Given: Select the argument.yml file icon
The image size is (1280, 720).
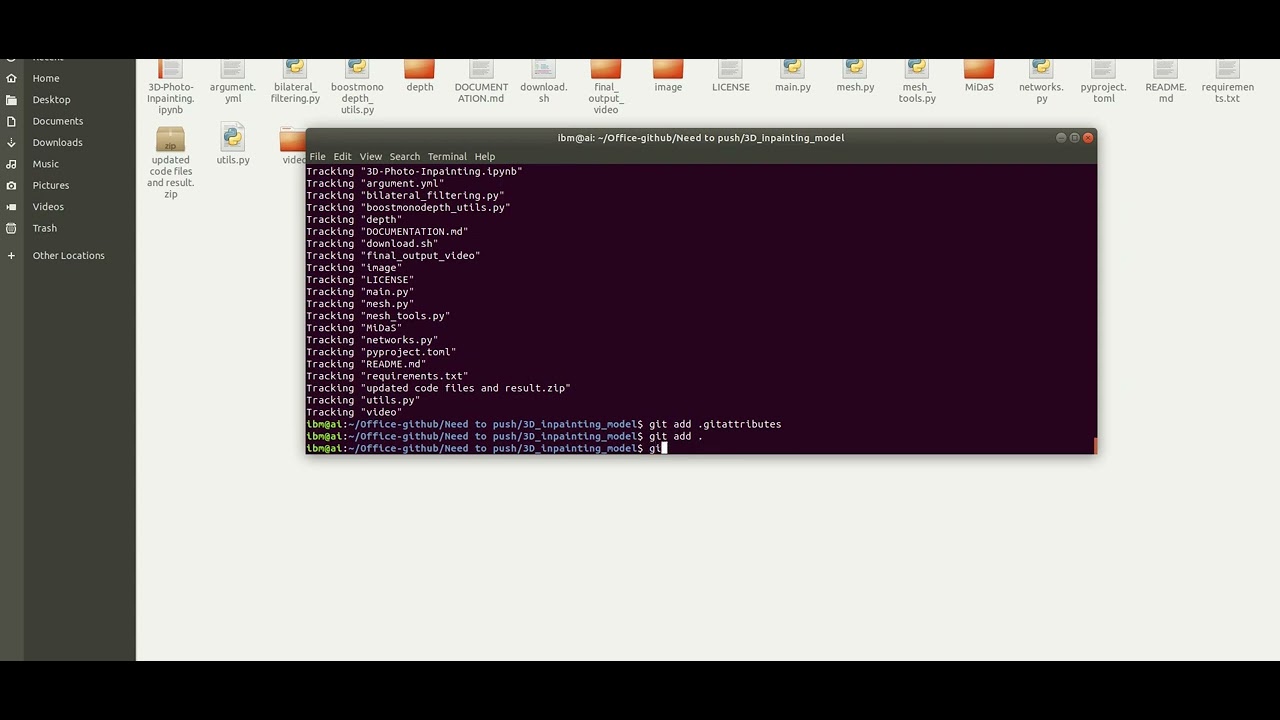Looking at the screenshot, I should tap(232, 69).
